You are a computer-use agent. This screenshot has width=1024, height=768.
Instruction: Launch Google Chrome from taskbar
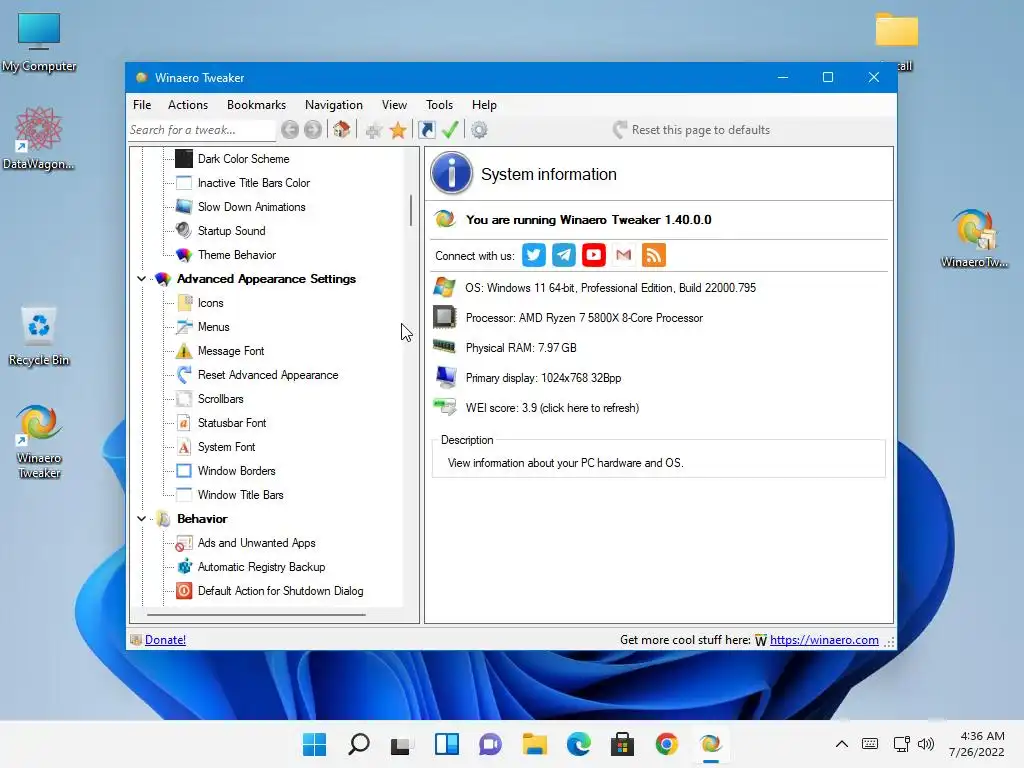pos(666,744)
